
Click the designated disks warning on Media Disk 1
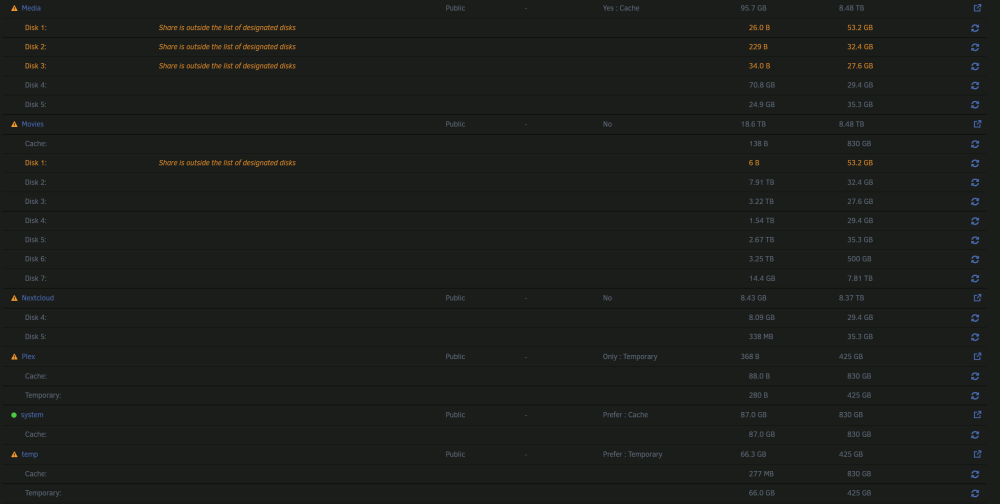click(x=227, y=28)
